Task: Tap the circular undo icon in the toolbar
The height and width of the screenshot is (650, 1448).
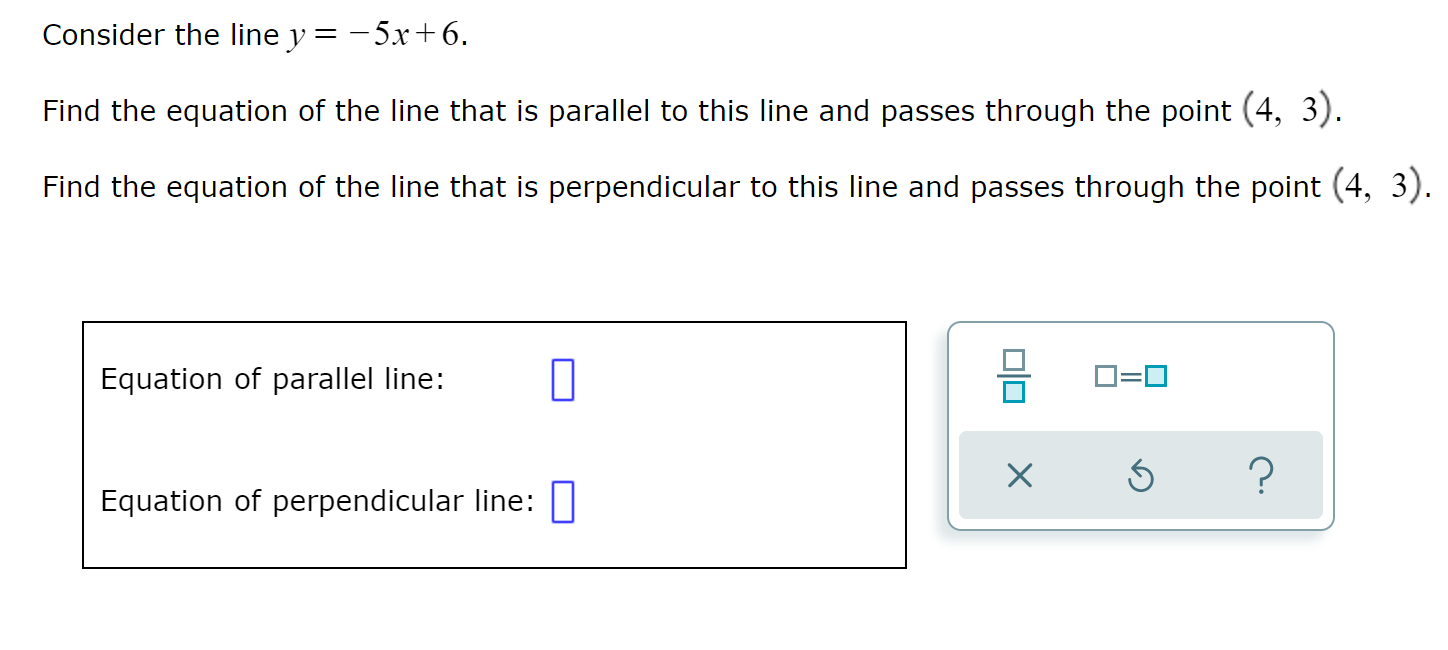Action: [x=1141, y=475]
